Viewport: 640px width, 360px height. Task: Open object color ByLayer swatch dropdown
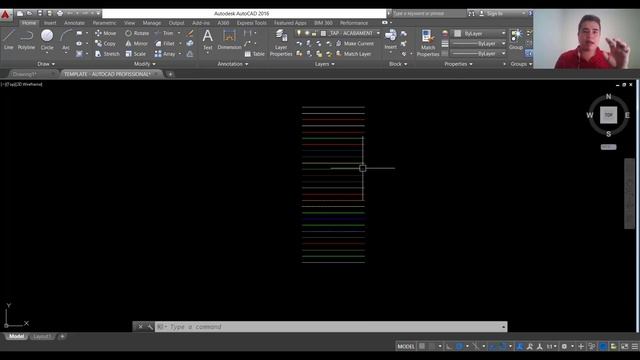tap(478, 33)
